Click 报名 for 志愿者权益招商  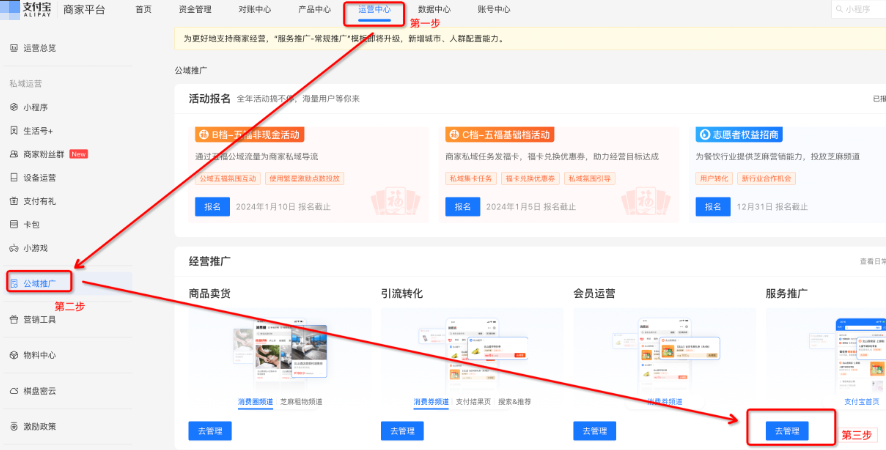713,207
